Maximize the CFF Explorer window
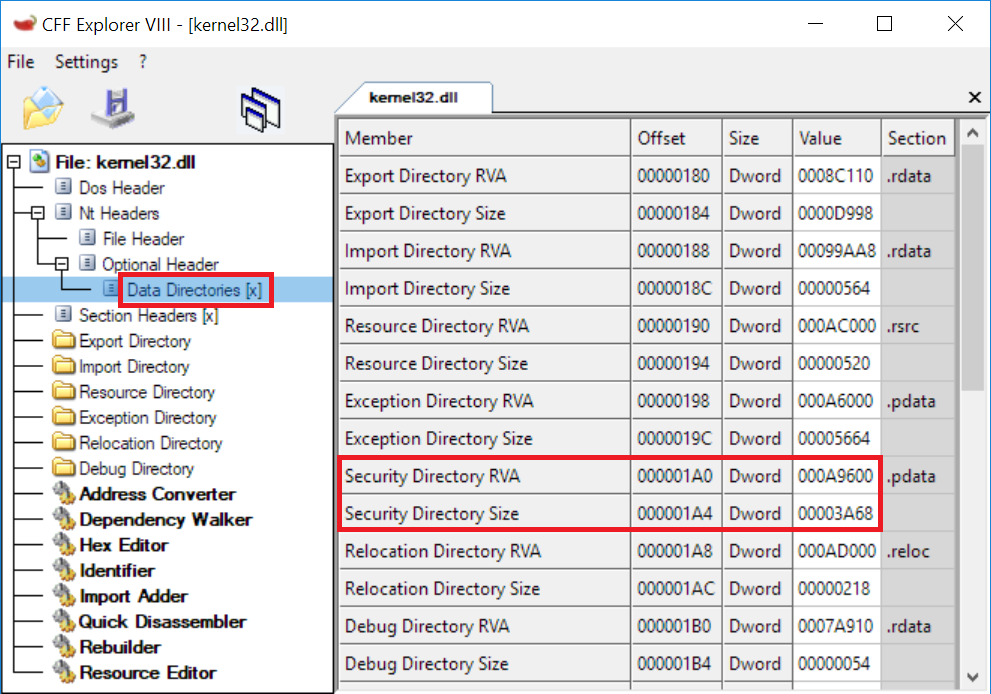This screenshot has height=694, width=991. (884, 24)
